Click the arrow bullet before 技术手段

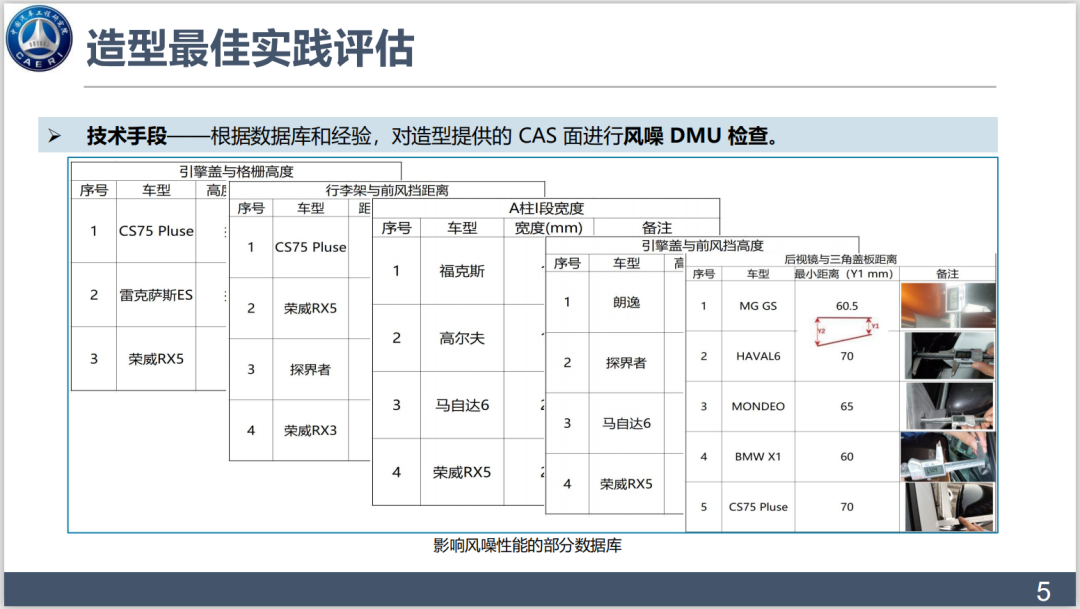[54, 136]
